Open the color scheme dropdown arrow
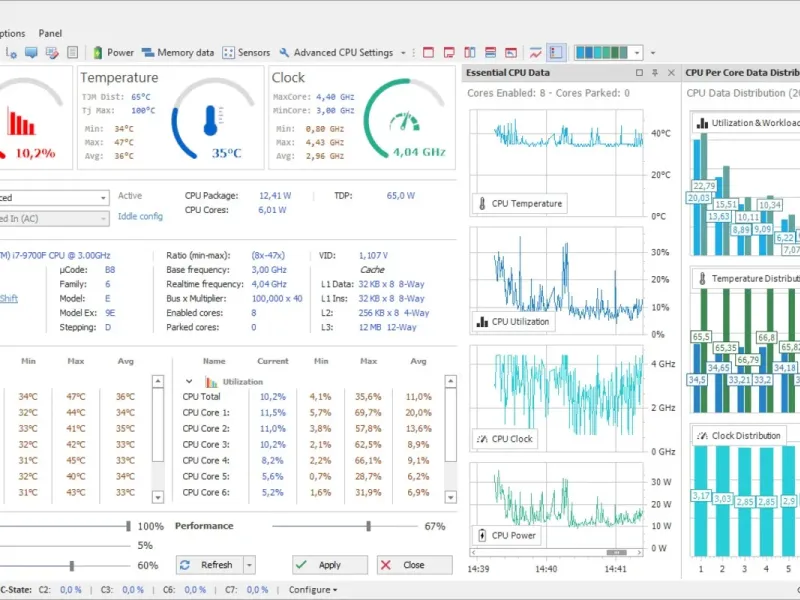This screenshot has height=600, width=800. [x=637, y=53]
